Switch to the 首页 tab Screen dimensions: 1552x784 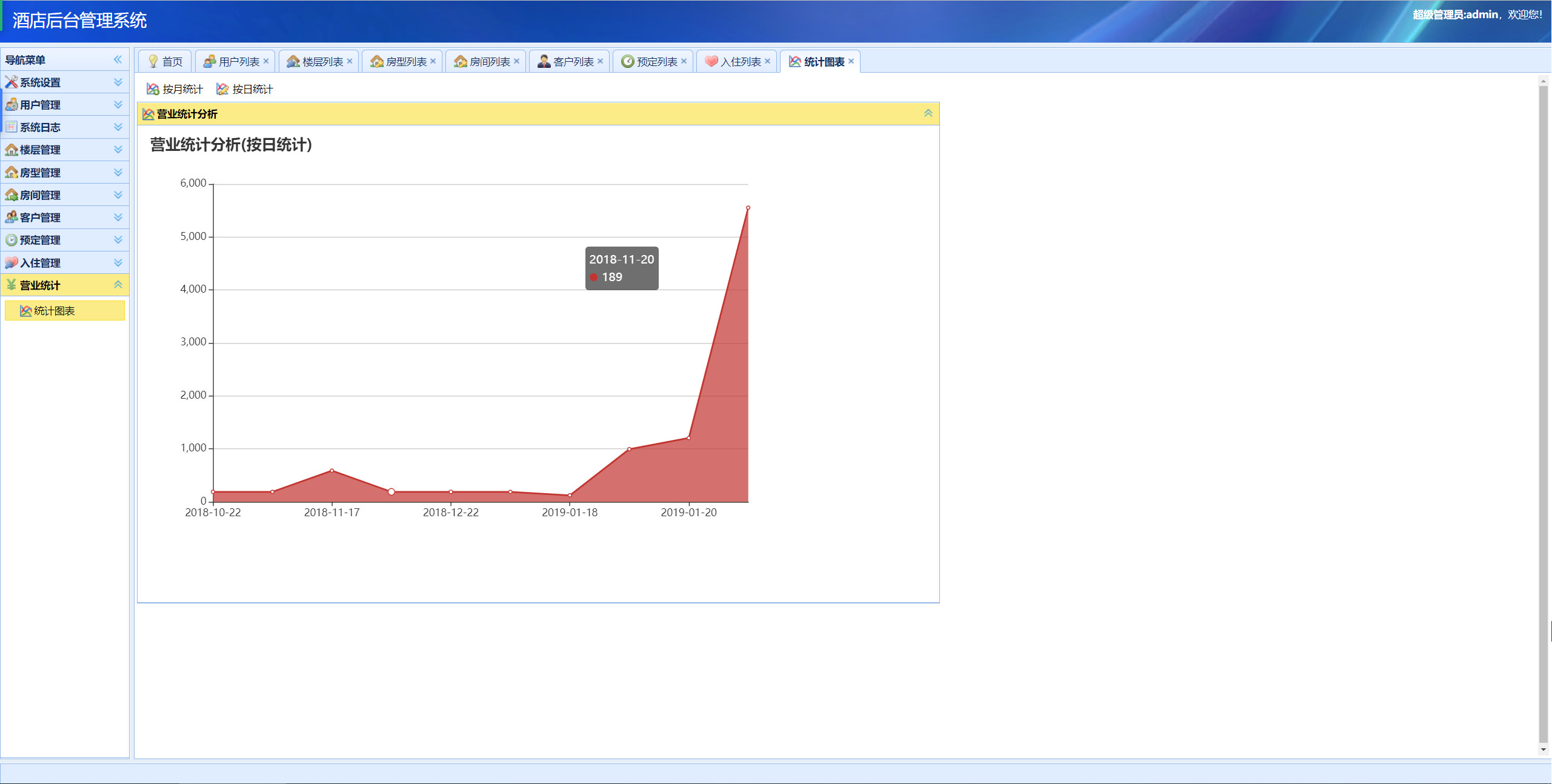point(165,61)
